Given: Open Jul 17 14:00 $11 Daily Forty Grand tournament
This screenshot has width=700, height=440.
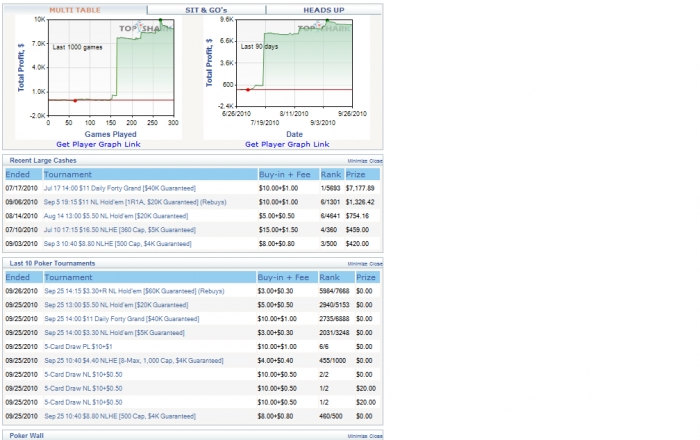Looking at the screenshot, I should (120, 188).
